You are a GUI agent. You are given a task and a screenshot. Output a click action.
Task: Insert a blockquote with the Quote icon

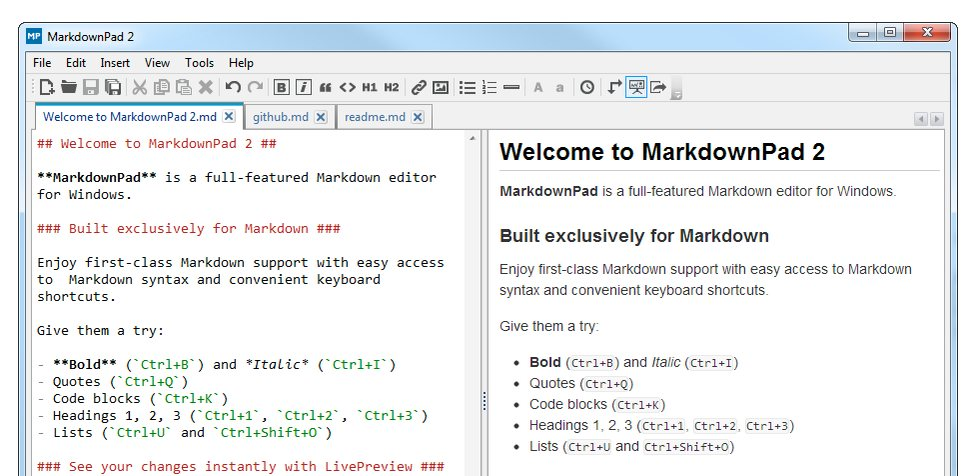pyautogui.click(x=325, y=87)
